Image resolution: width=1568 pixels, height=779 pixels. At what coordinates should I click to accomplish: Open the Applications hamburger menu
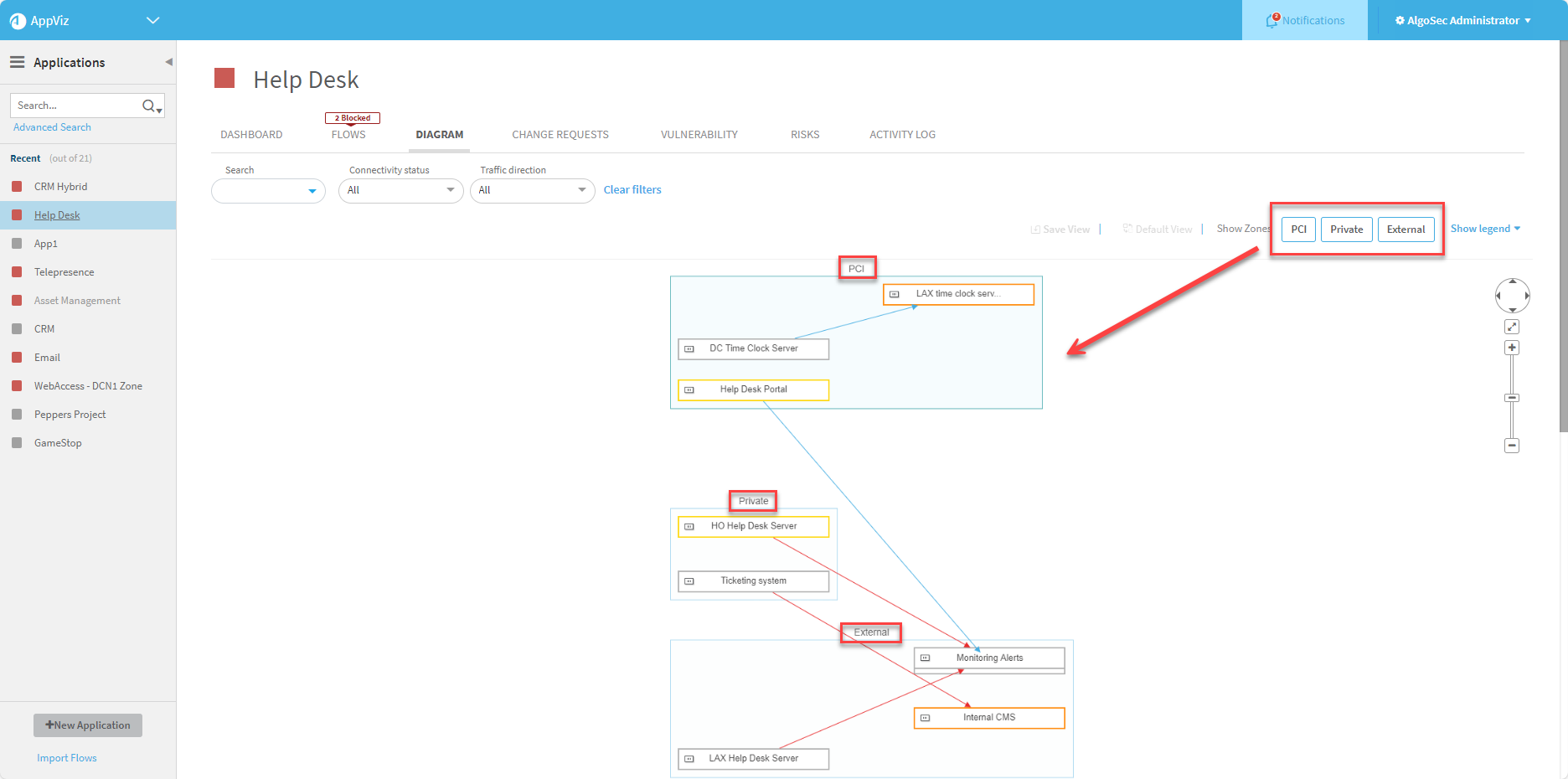pos(17,63)
